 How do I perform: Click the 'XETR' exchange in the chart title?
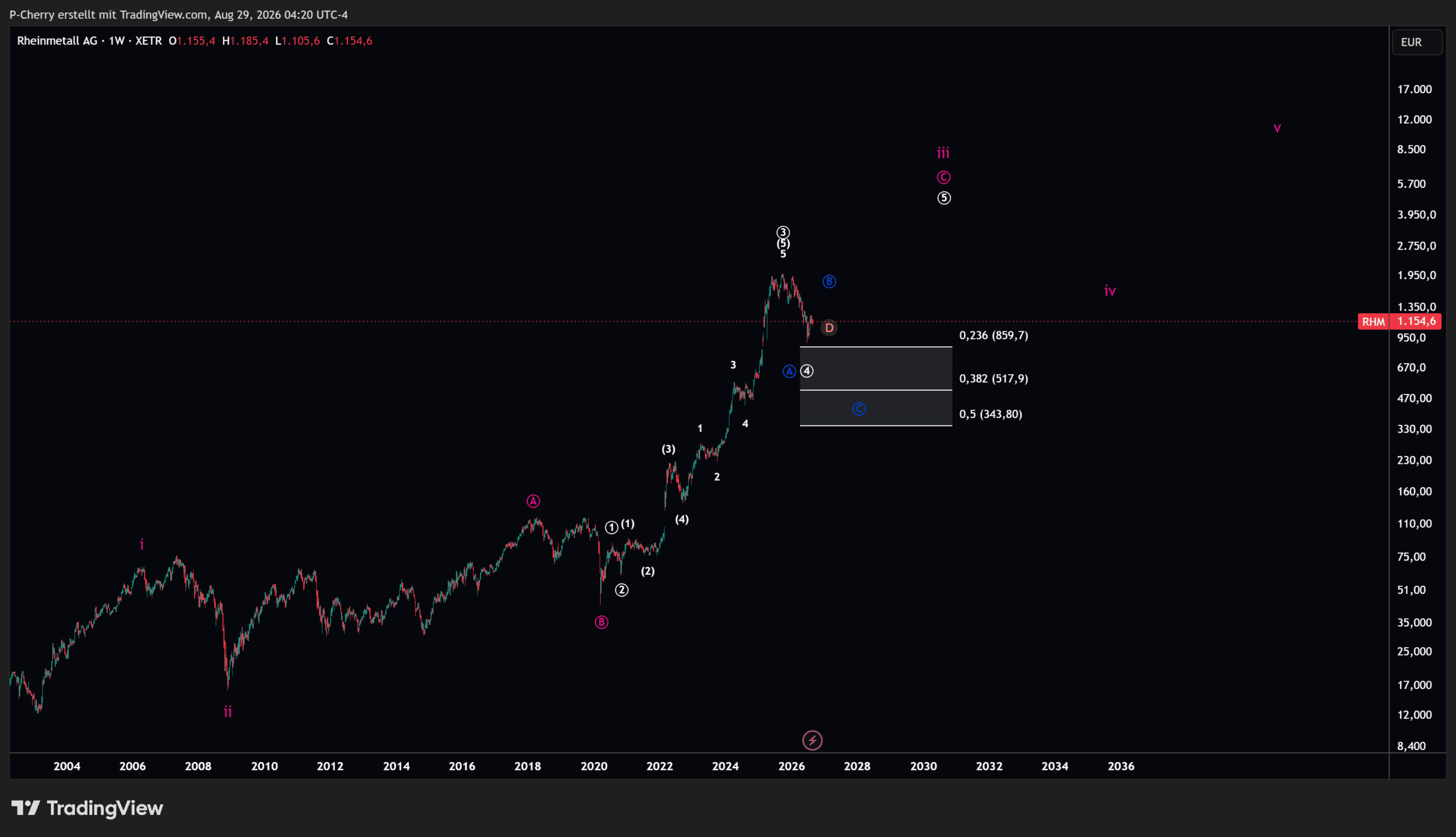[148, 41]
